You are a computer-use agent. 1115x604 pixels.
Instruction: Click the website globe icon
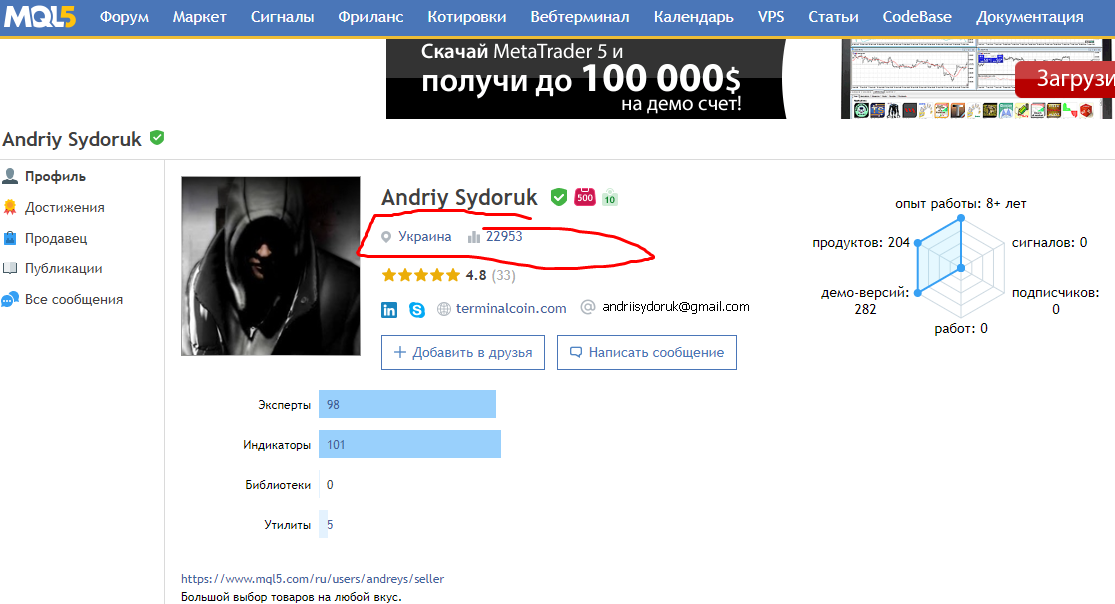[444, 309]
